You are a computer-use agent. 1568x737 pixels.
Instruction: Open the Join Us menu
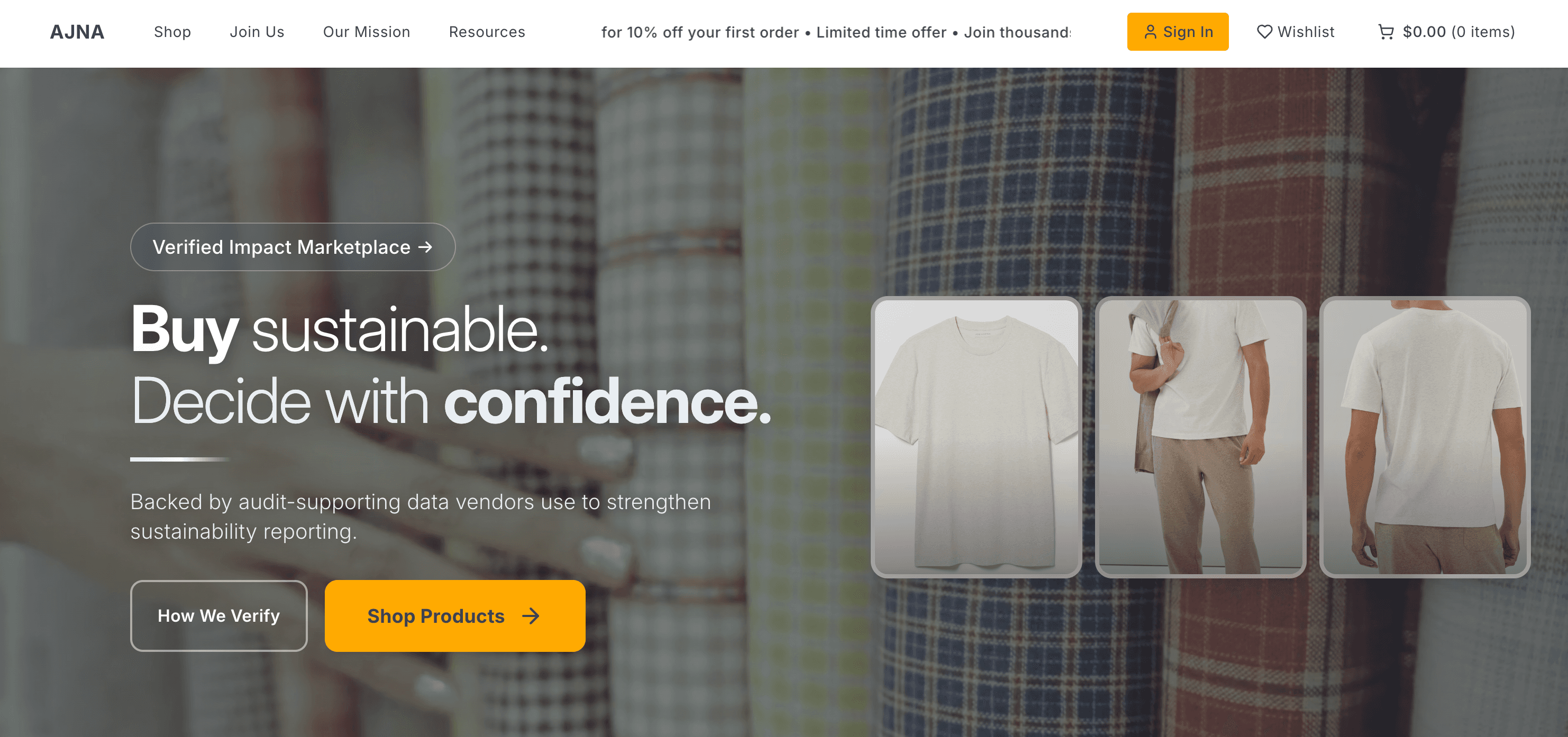click(257, 32)
